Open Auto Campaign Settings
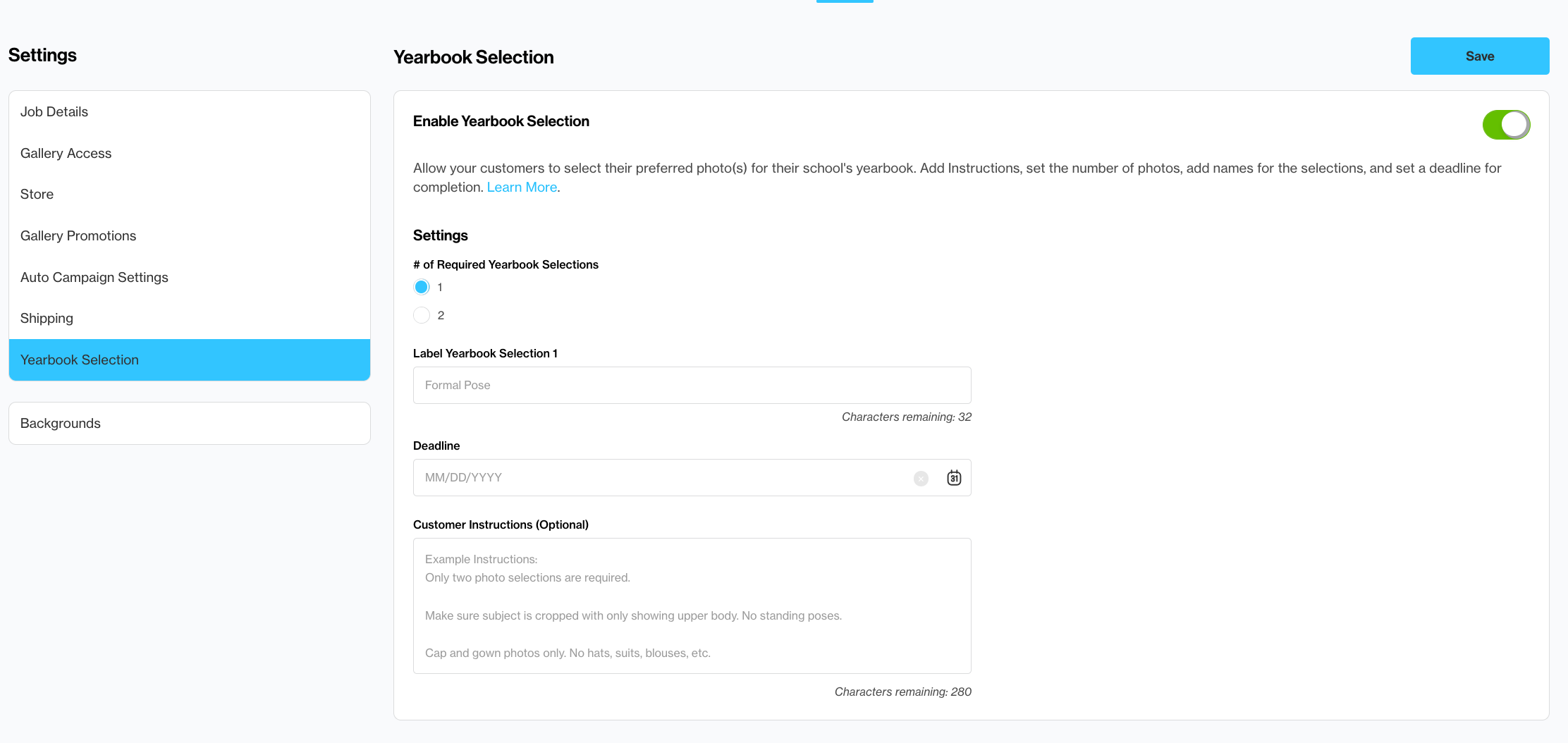The image size is (1568, 743). [x=190, y=277]
